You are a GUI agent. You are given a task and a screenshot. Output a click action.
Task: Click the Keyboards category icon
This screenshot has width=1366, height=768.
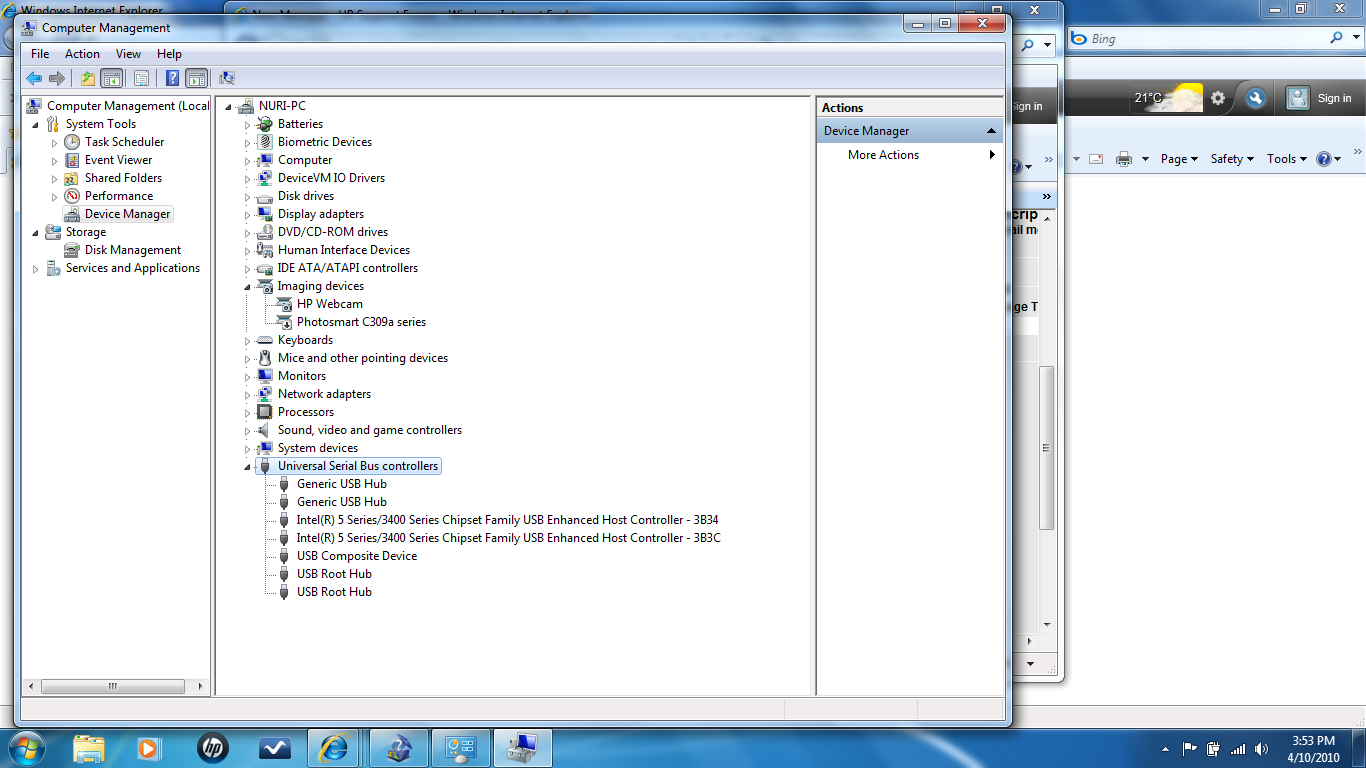click(264, 340)
